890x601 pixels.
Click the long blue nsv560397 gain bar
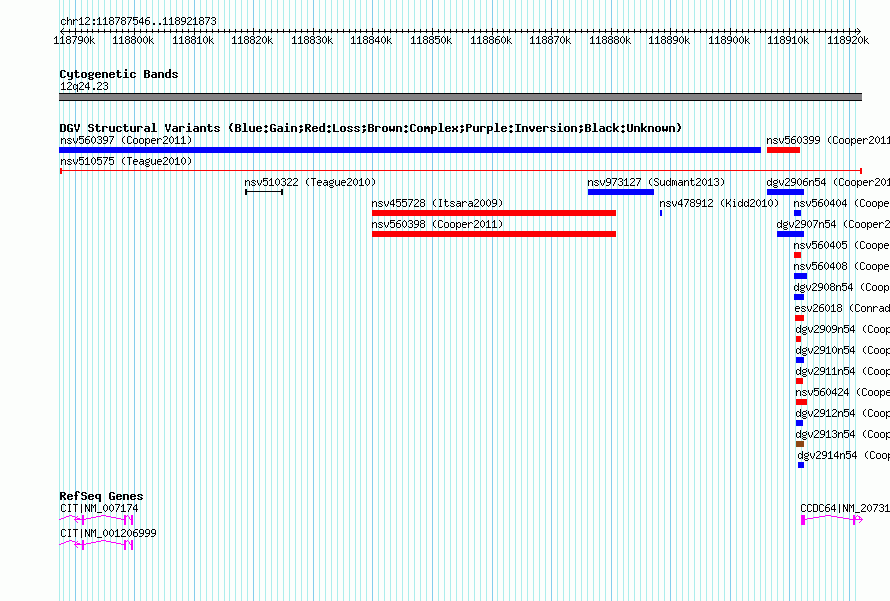[410, 150]
